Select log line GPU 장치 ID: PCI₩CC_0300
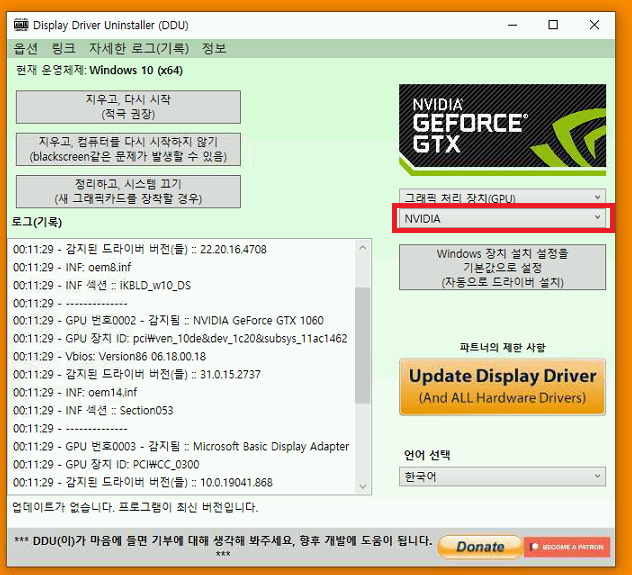Screen dimensions: 632x575 click(x=106, y=464)
